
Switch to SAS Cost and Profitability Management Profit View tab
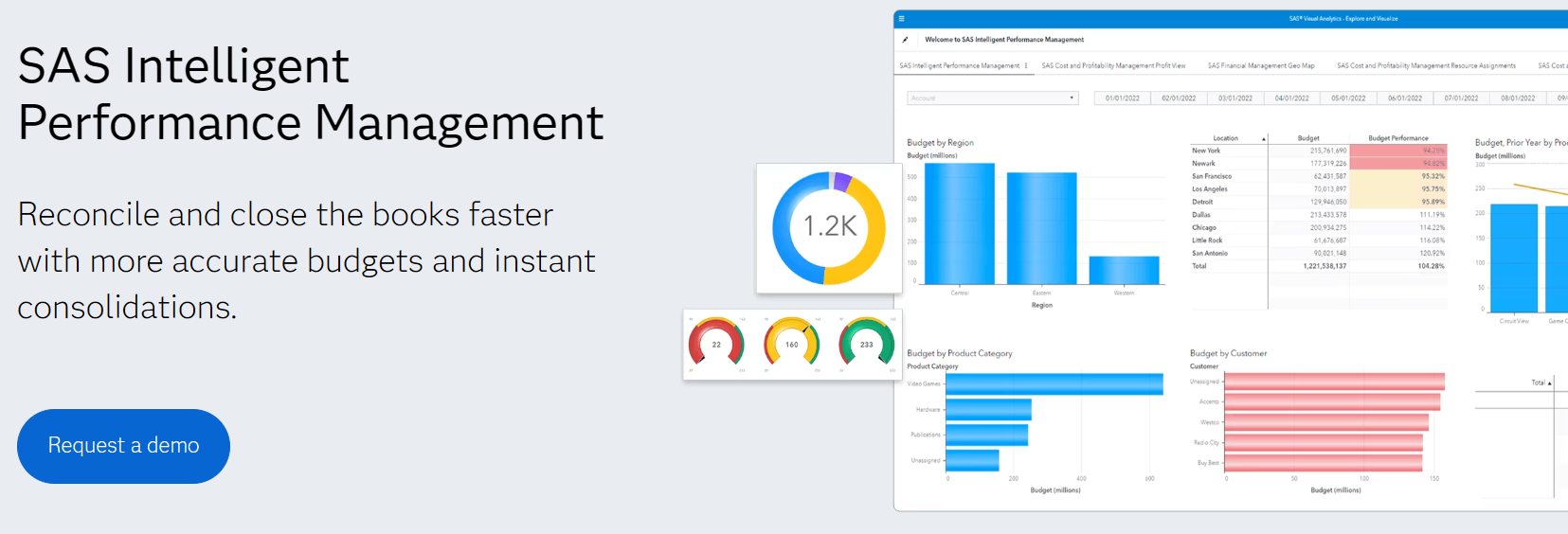click(x=1113, y=66)
